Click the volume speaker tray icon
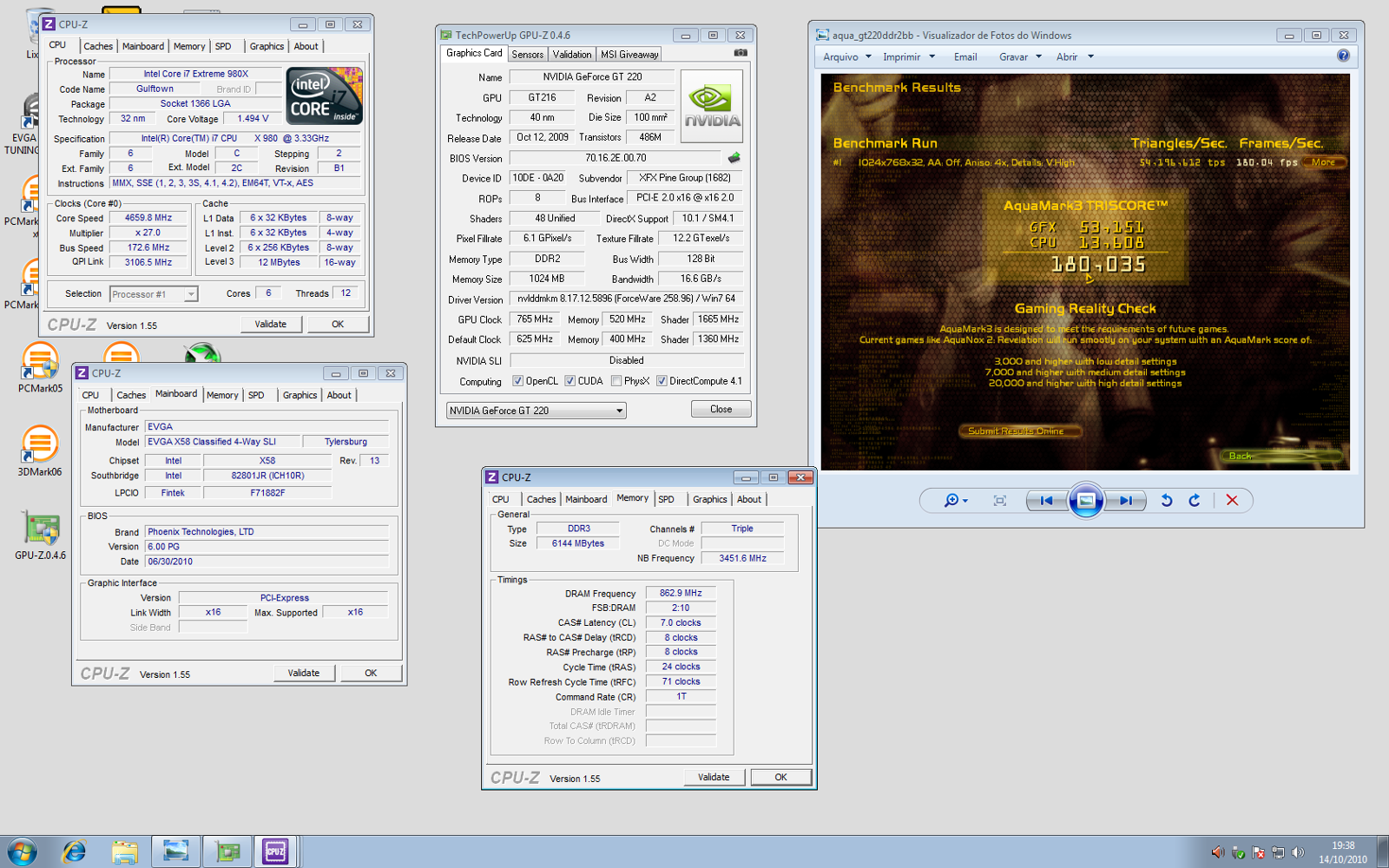 coord(1298,852)
